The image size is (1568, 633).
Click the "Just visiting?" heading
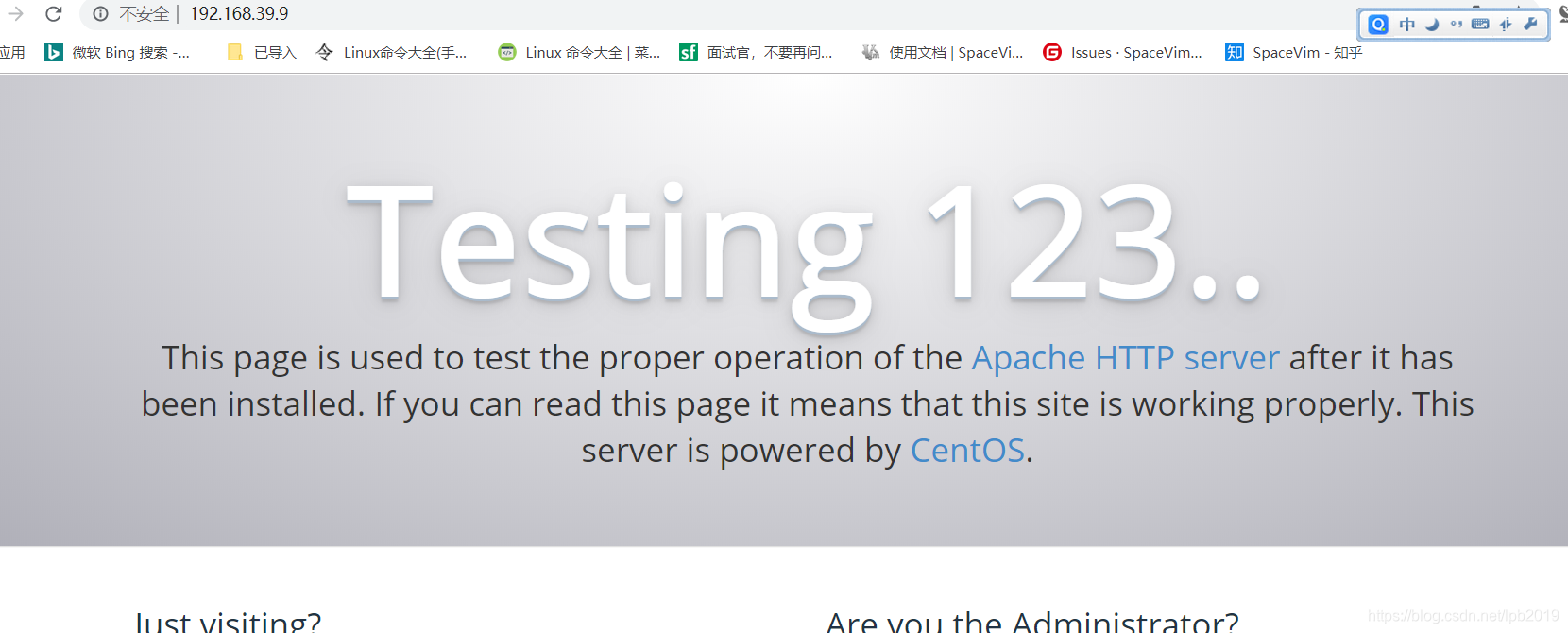(x=229, y=622)
